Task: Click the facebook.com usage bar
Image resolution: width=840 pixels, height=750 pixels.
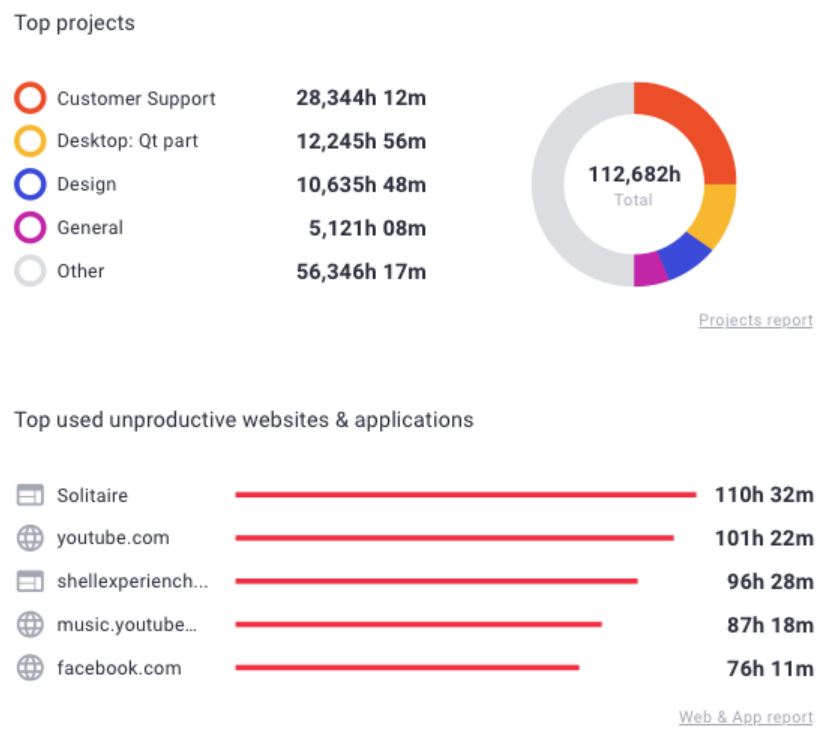Action: click(x=407, y=668)
